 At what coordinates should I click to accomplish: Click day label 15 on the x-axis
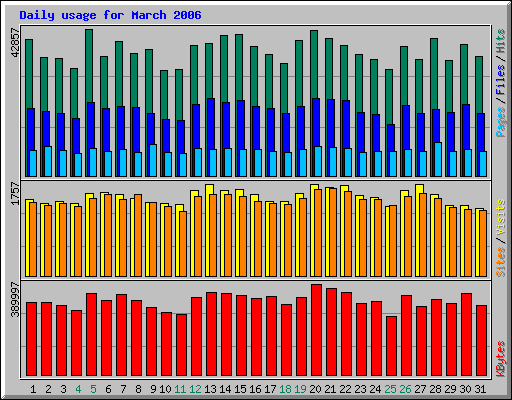(x=240, y=389)
